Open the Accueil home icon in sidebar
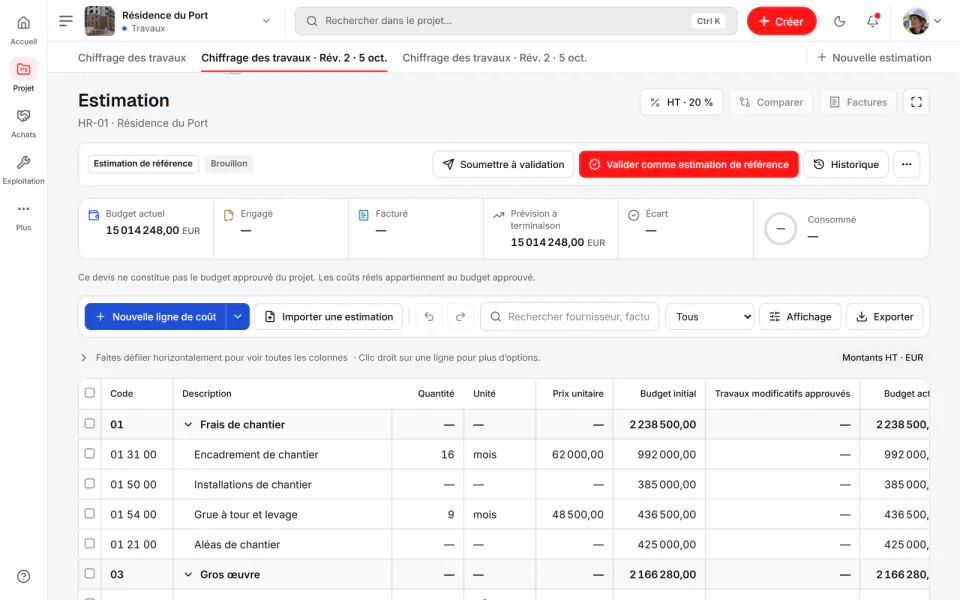The width and height of the screenshot is (960, 600). point(23,23)
